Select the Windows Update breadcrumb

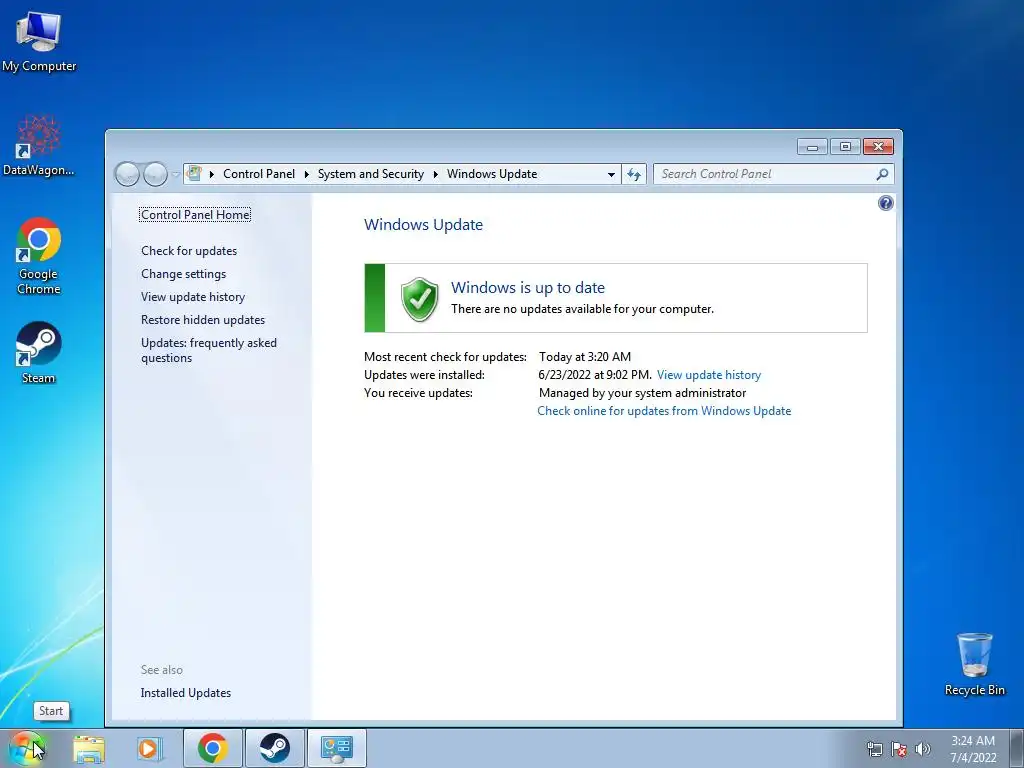pos(492,174)
